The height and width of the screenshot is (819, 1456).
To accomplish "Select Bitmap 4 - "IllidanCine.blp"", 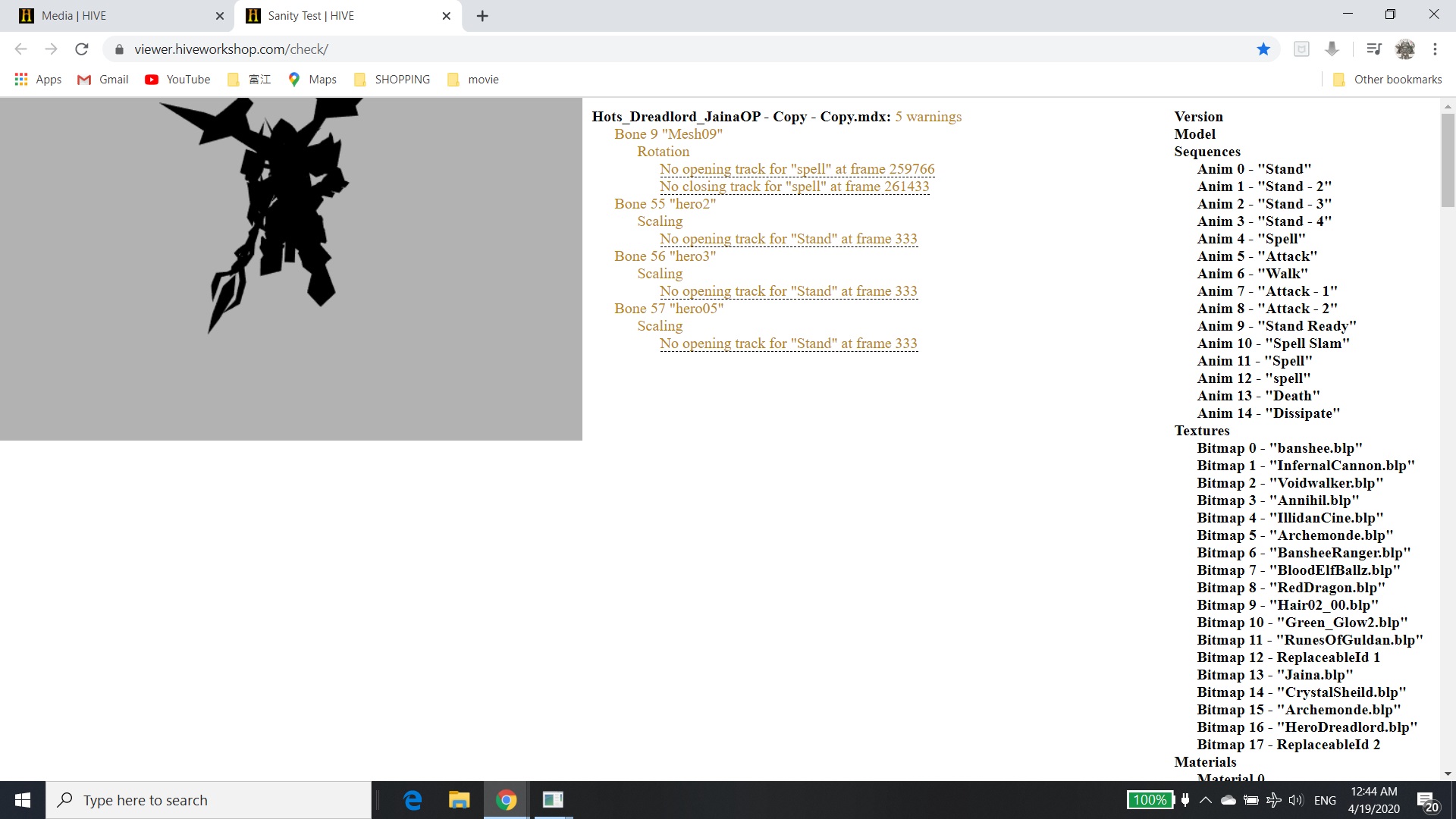I will point(1290,518).
